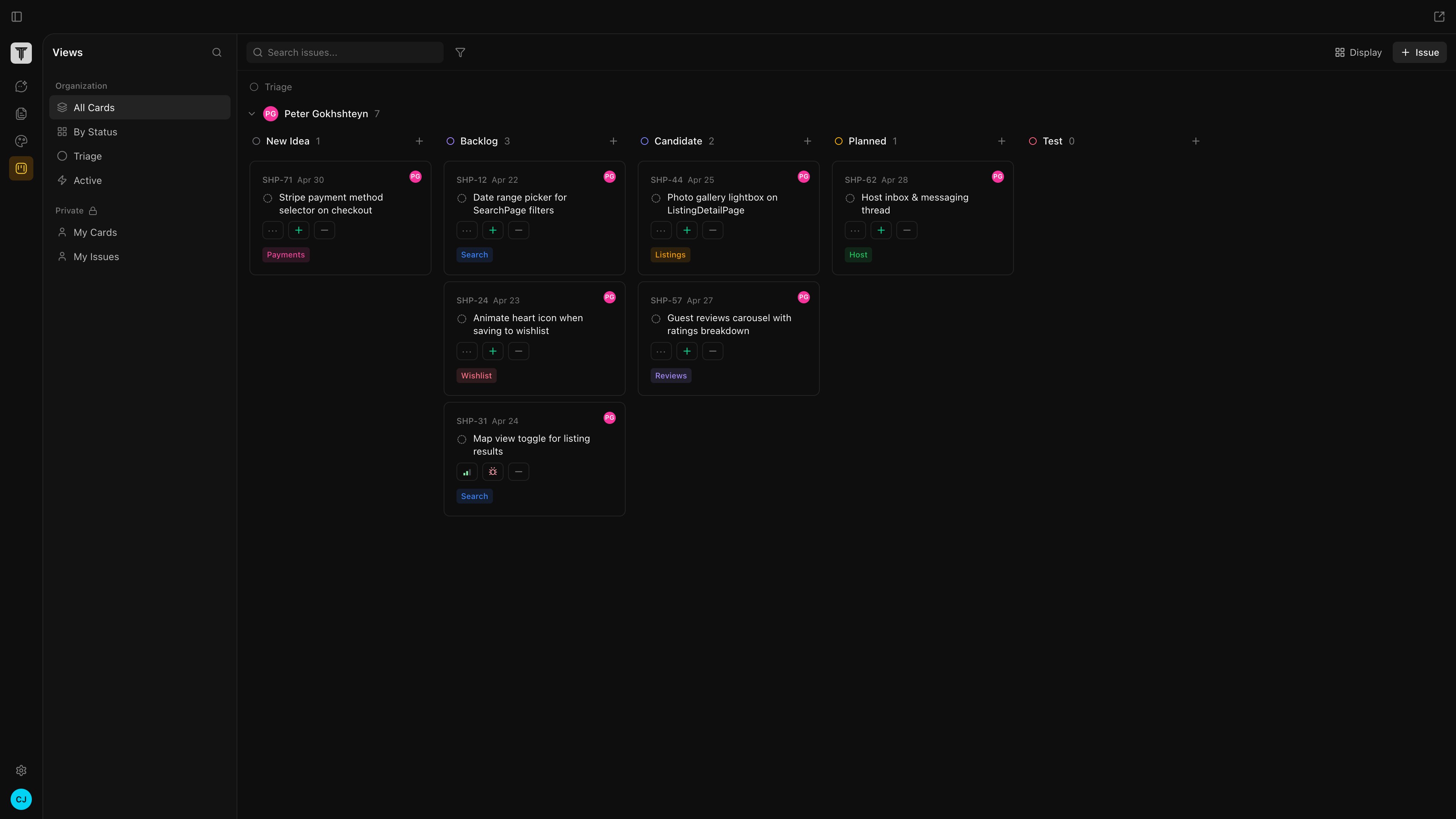Click the Search issues input field

[345, 53]
